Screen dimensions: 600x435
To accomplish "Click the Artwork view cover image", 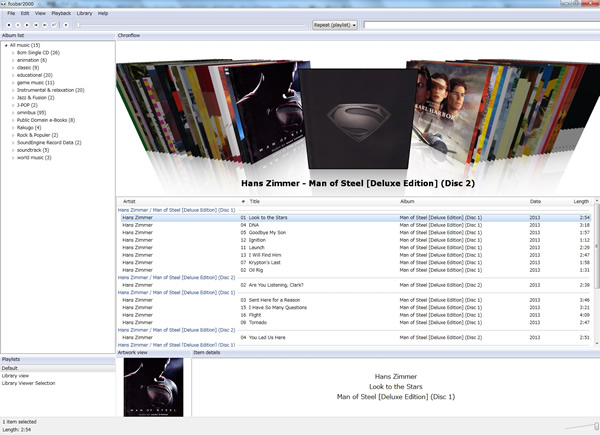I will click(153, 387).
